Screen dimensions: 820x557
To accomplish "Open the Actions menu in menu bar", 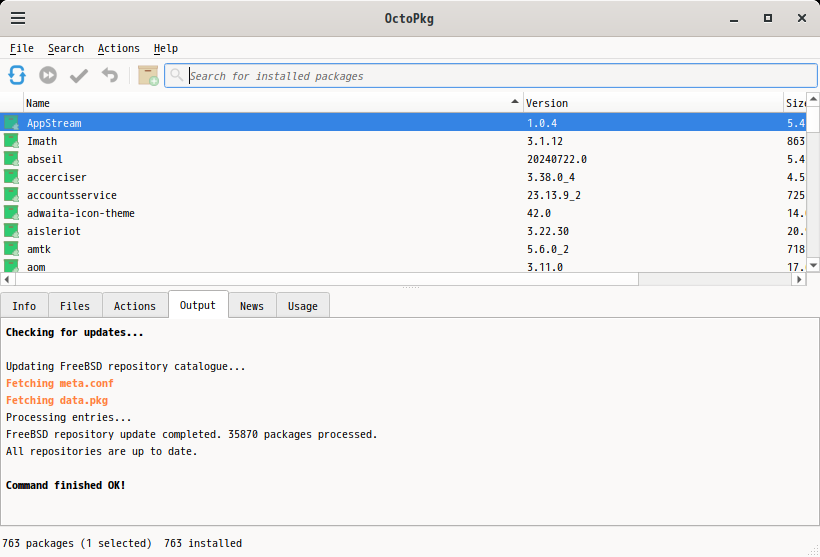I will (x=118, y=48).
